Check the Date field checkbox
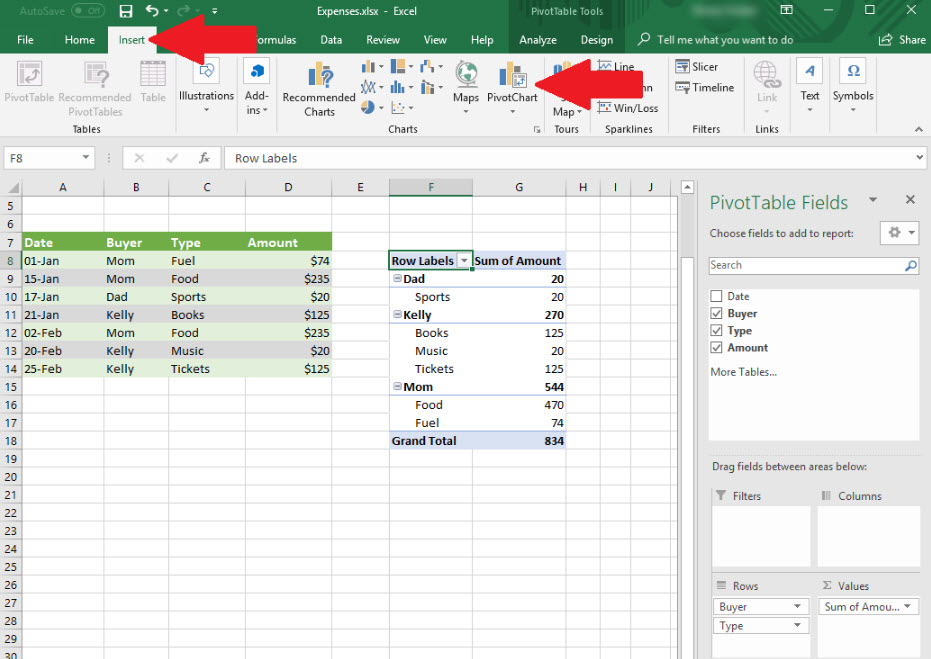 [716, 297]
